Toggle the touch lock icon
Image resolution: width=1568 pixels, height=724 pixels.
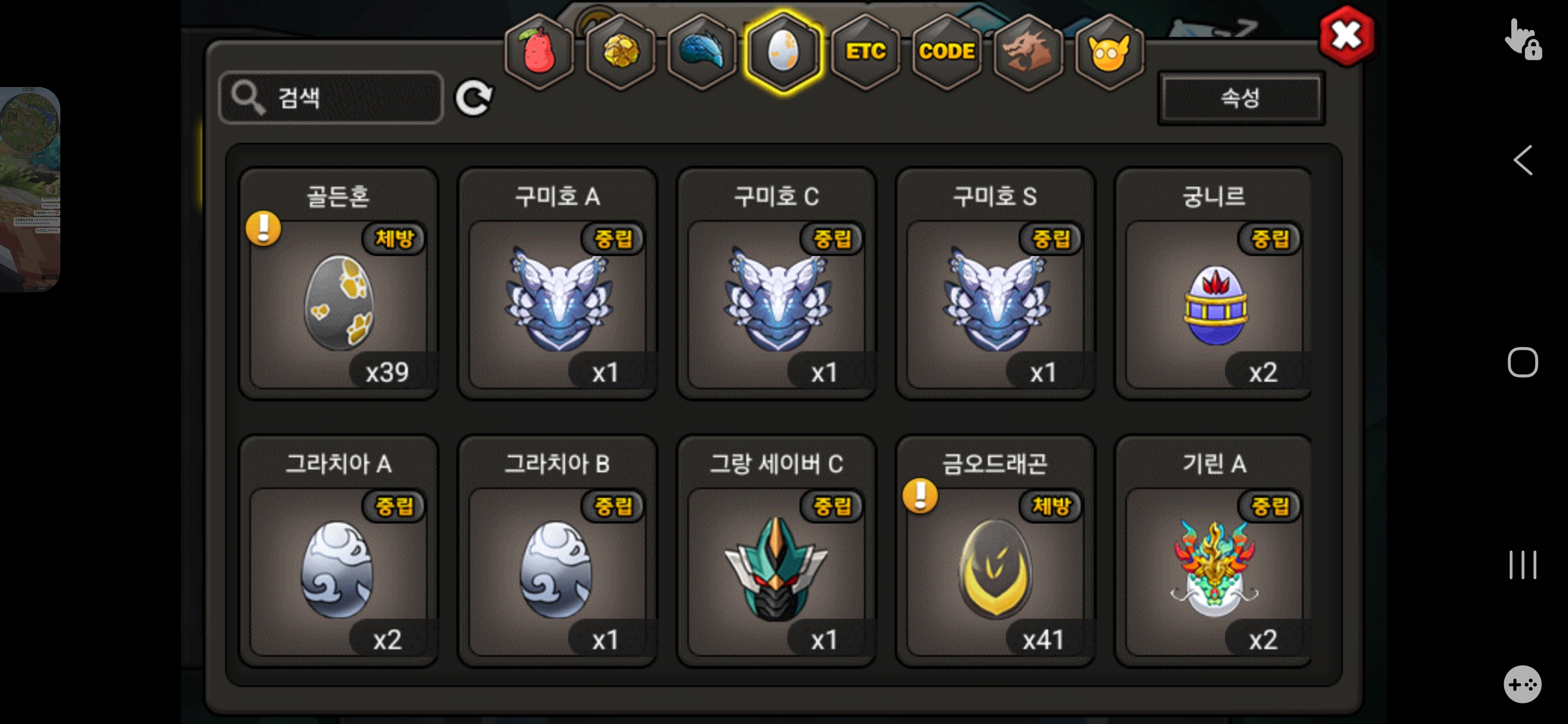tap(1523, 40)
